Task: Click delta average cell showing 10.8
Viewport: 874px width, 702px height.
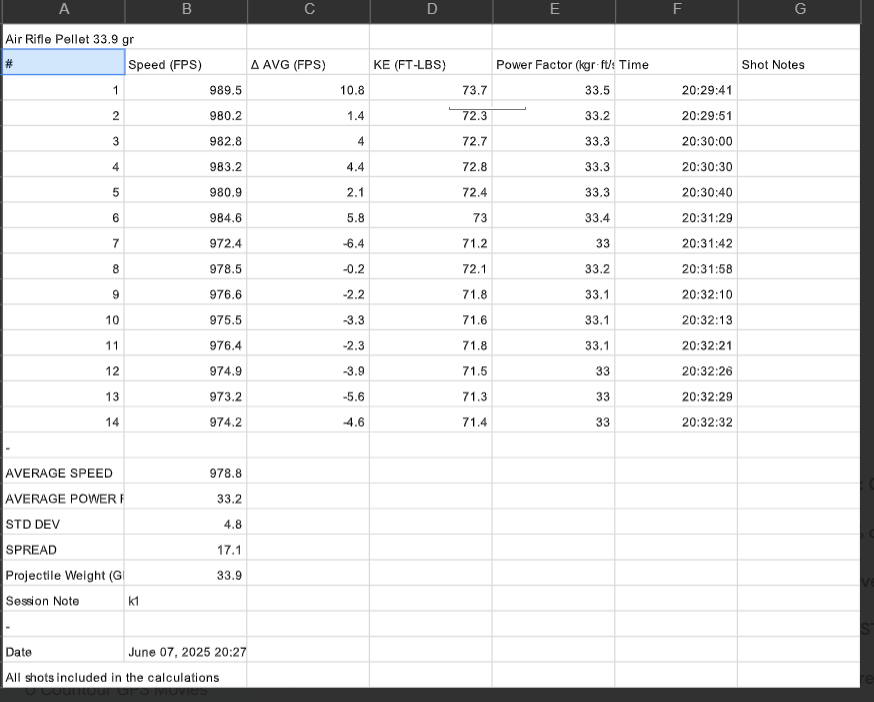Action: click(309, 90)
